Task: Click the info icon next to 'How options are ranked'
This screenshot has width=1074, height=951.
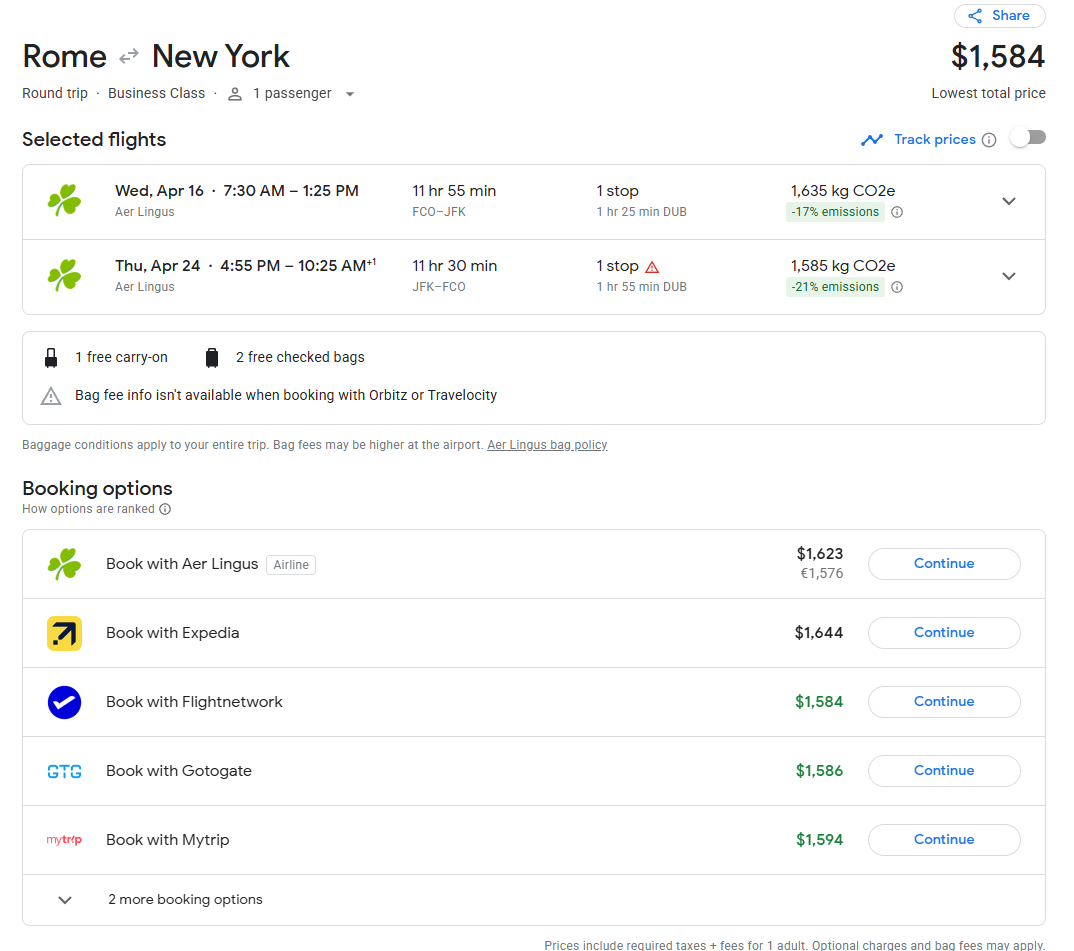Action: 165,509
